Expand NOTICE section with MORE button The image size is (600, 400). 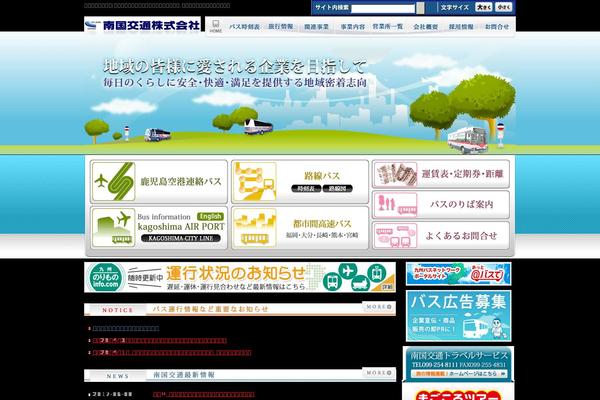click(377, 307)
